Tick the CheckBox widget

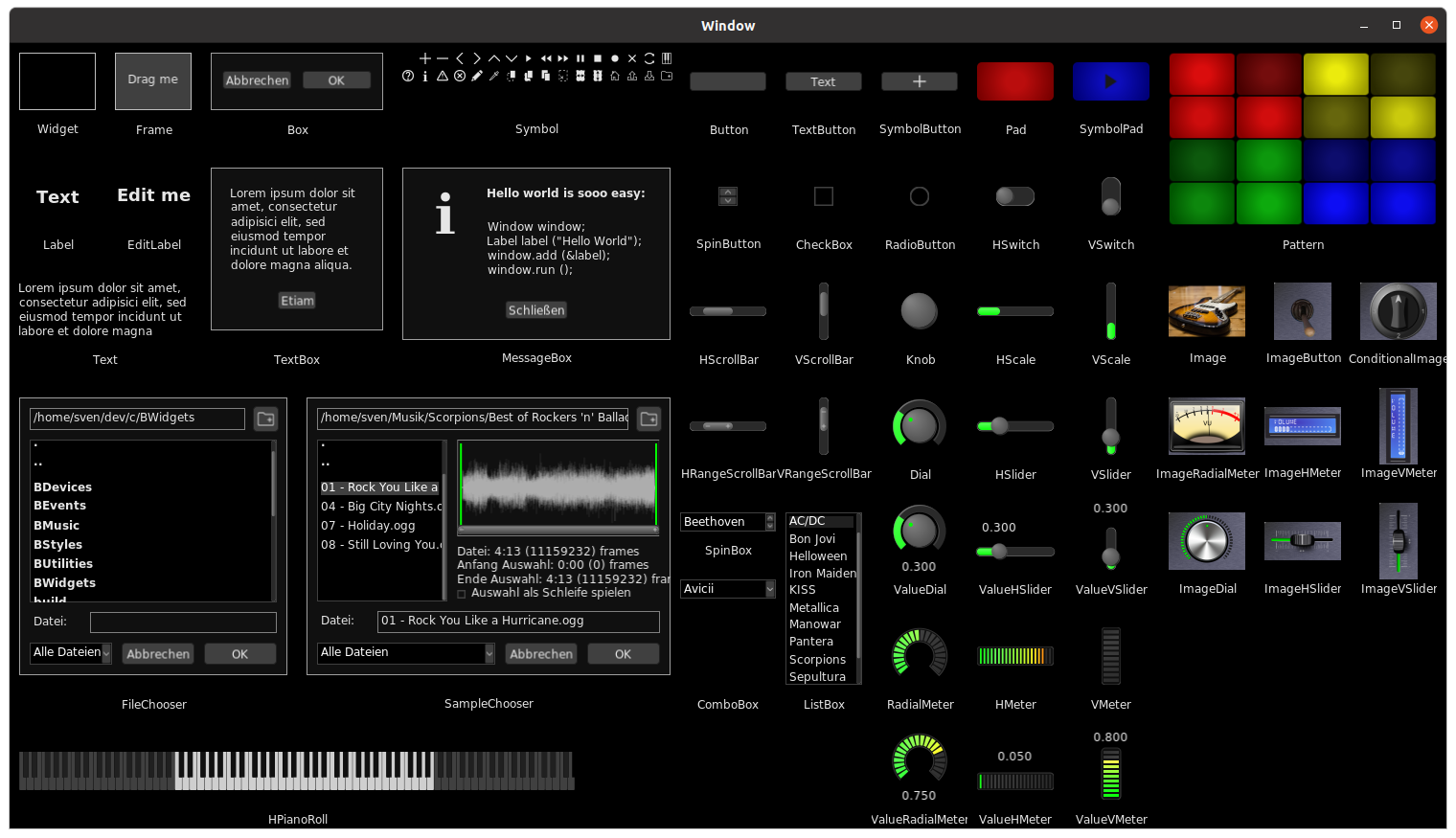(x=824, y=196)
